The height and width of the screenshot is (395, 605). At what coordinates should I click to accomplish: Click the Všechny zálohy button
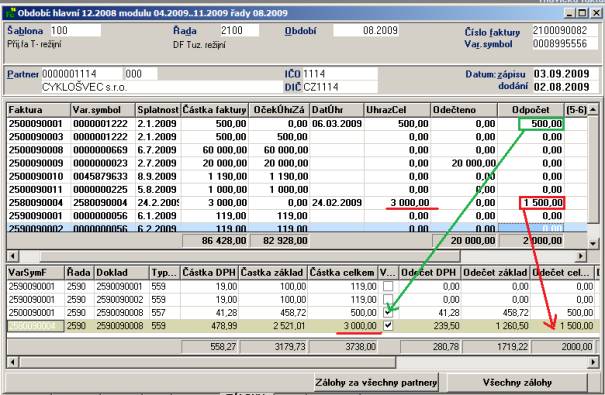pos(517,383)
